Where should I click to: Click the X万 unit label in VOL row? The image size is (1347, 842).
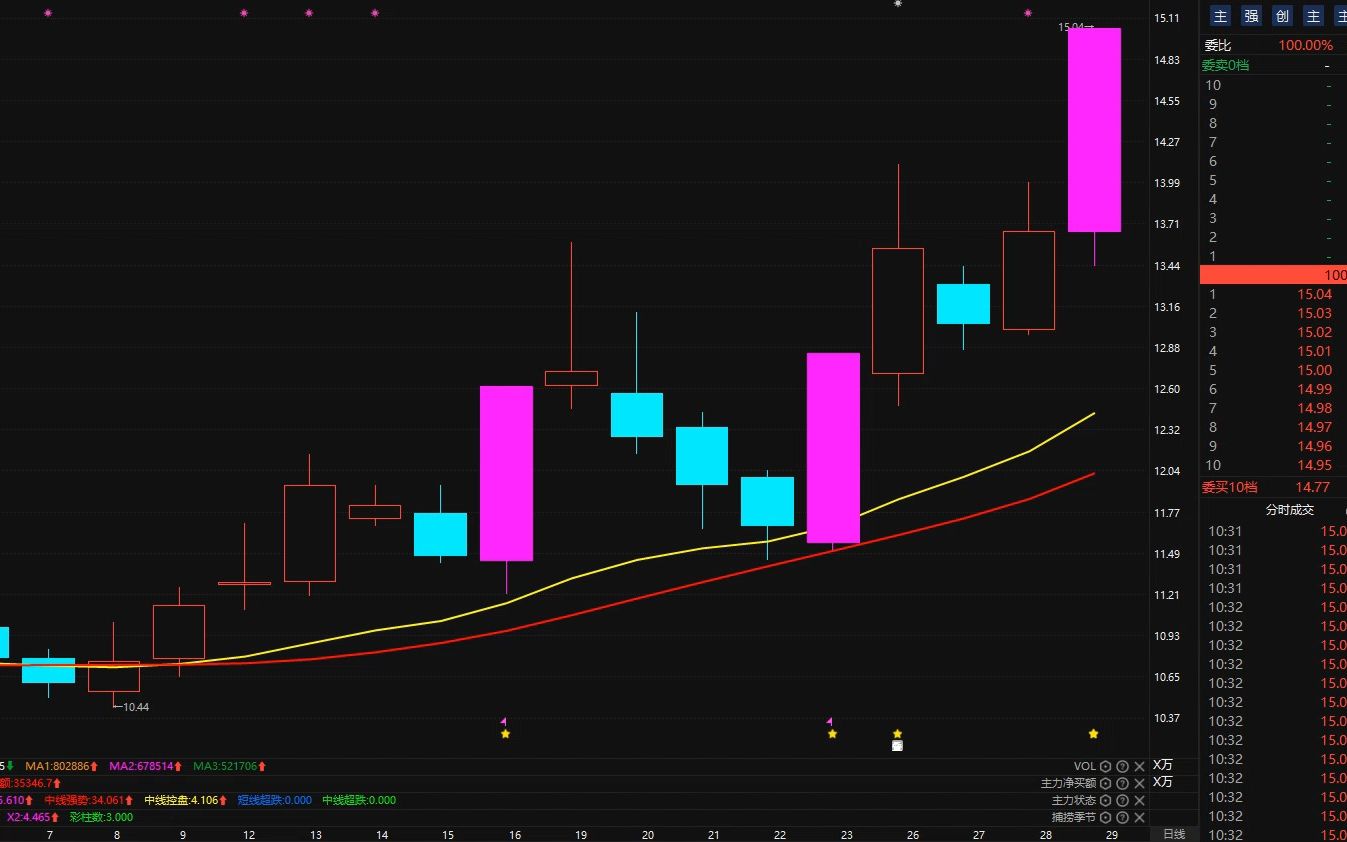click(1163, 767)
